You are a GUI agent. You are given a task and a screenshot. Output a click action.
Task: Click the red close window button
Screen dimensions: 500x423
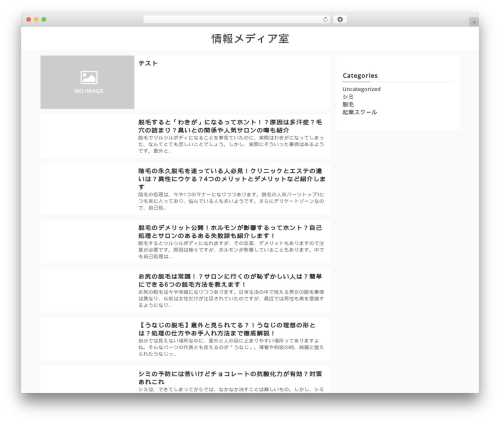(x=29, y=20)
